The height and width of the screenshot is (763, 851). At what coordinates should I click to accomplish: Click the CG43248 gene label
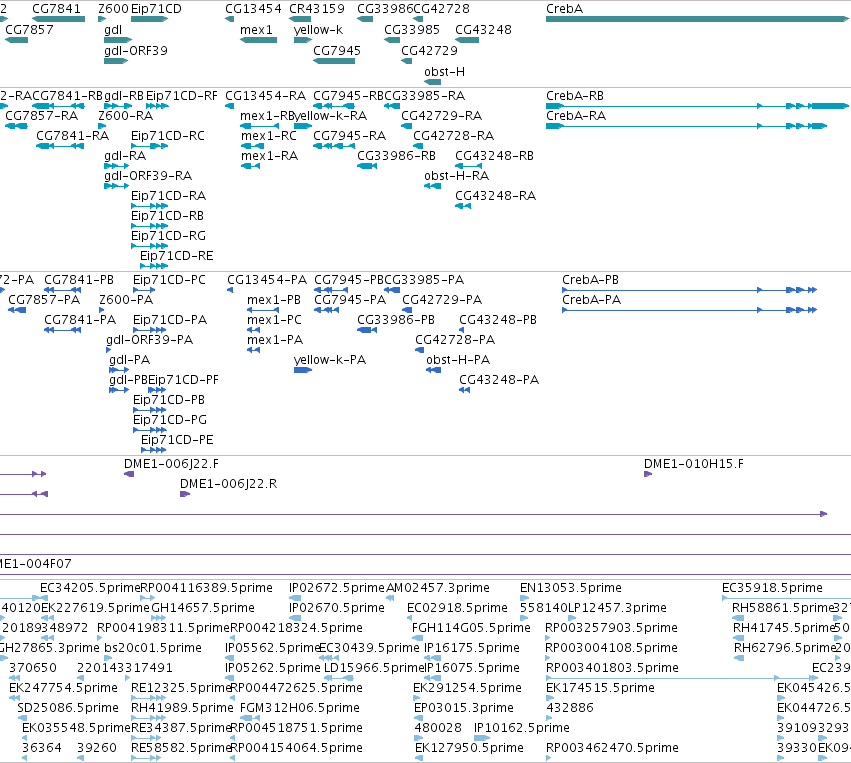pos(483,30)
